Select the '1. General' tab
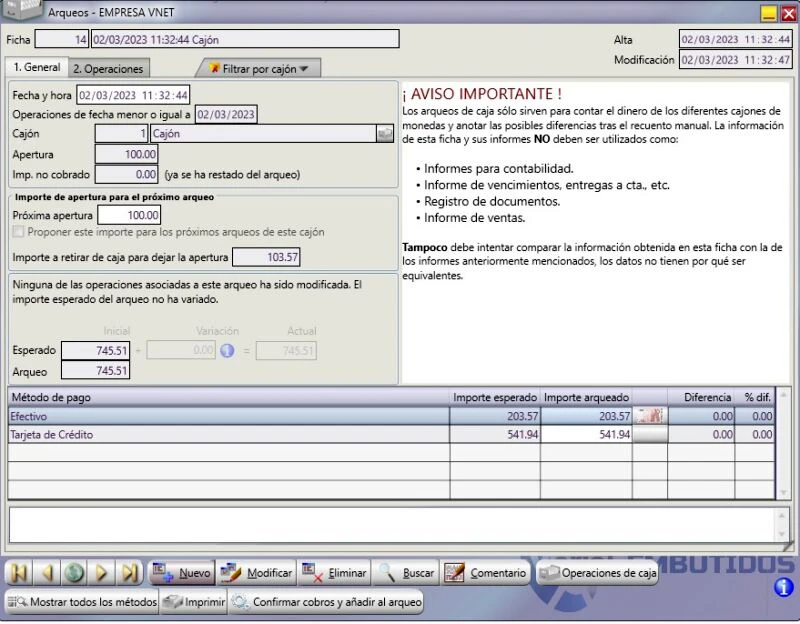Image resolution: width=800 pixels, height=624 pixels. (36, 67)
